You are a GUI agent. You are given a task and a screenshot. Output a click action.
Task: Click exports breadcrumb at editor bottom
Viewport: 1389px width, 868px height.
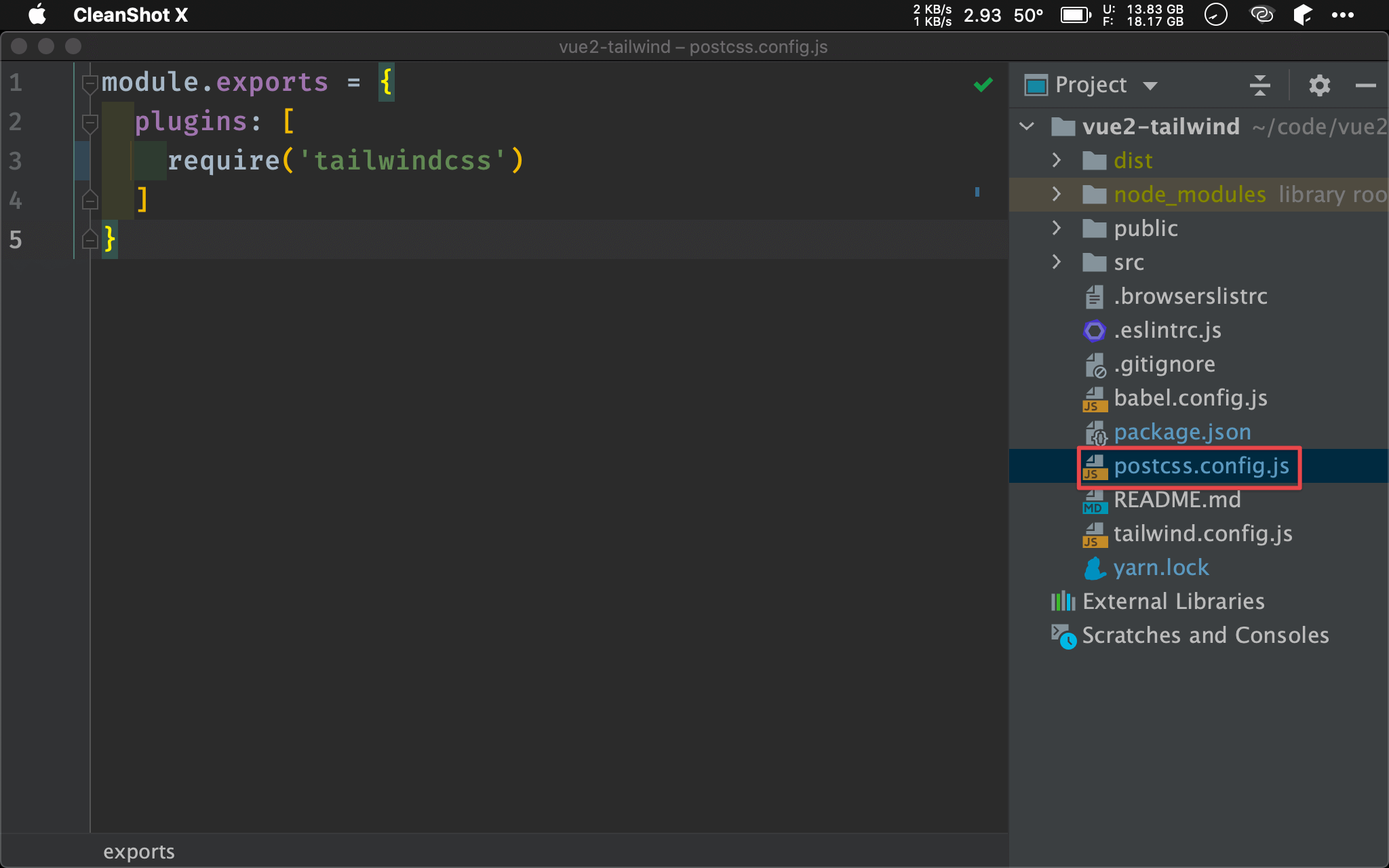pyautogui.click(x=139, y=852)
